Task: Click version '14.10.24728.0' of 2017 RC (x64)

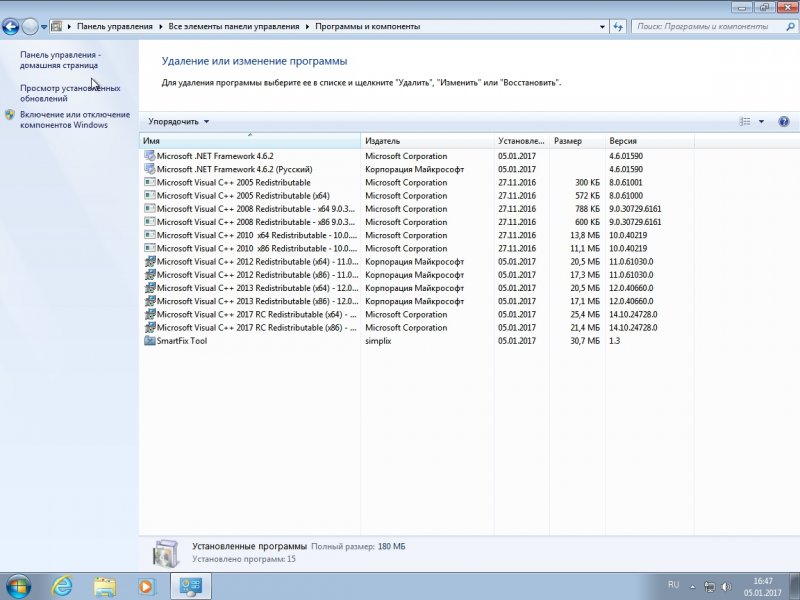Action: coord(633,314)
